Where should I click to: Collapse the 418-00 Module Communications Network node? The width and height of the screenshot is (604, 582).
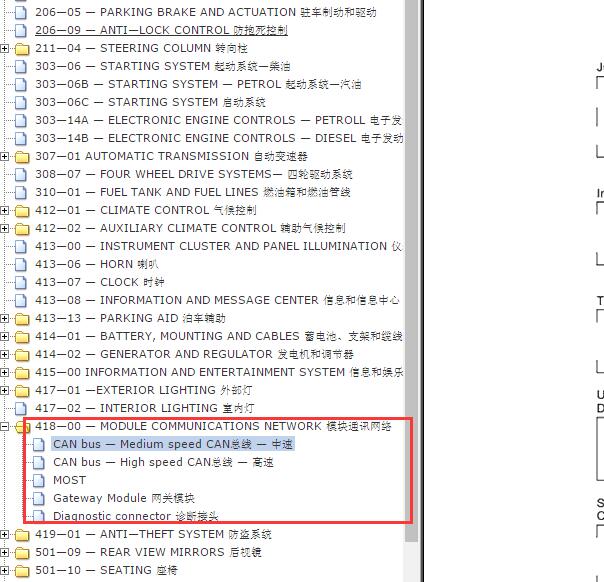point(4,426)
